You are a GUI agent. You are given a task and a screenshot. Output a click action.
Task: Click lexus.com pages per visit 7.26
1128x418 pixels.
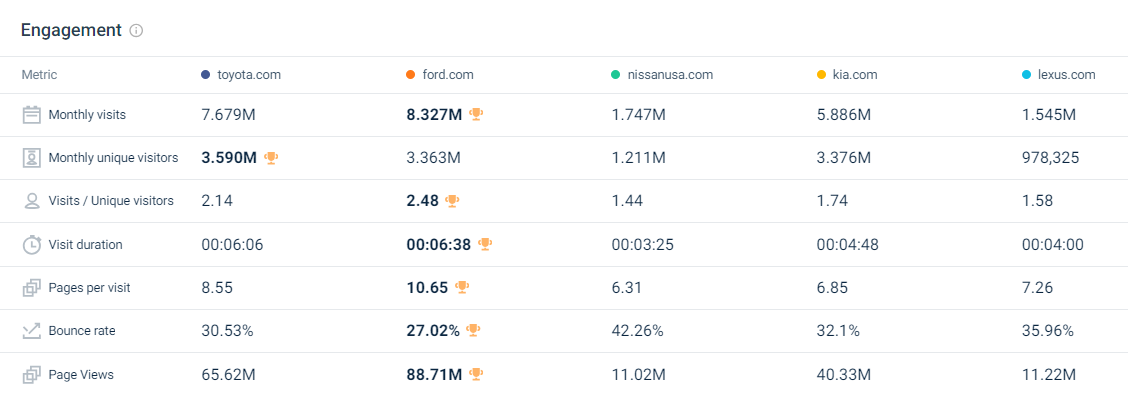1037,288
